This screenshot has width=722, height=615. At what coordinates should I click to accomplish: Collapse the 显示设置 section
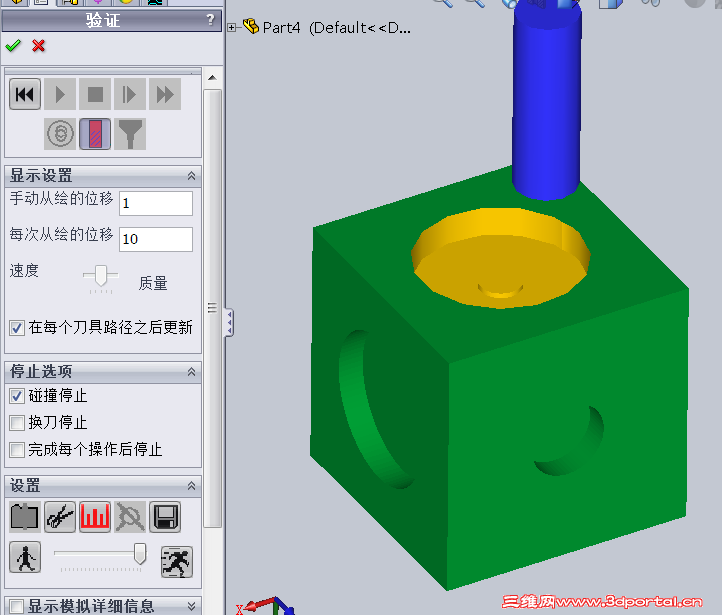pos(192,175)
